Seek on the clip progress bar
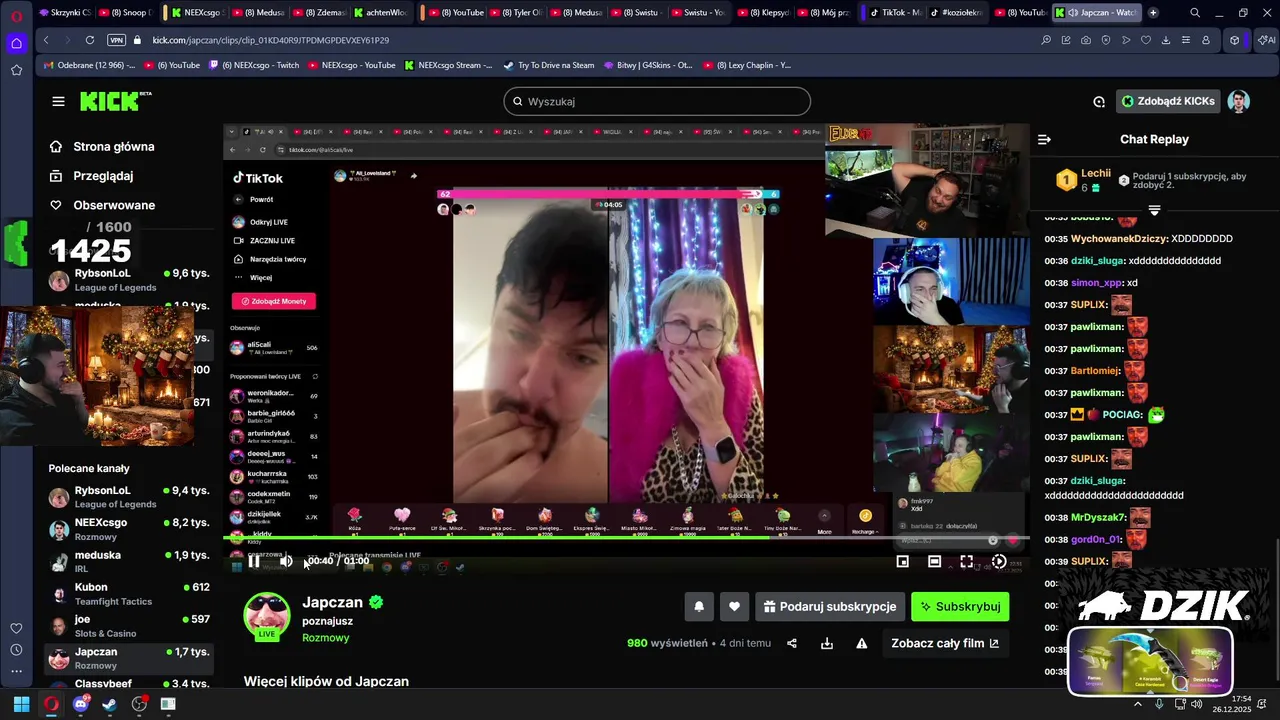Viewport: 1280px width, 720px height. click(626, 538)
